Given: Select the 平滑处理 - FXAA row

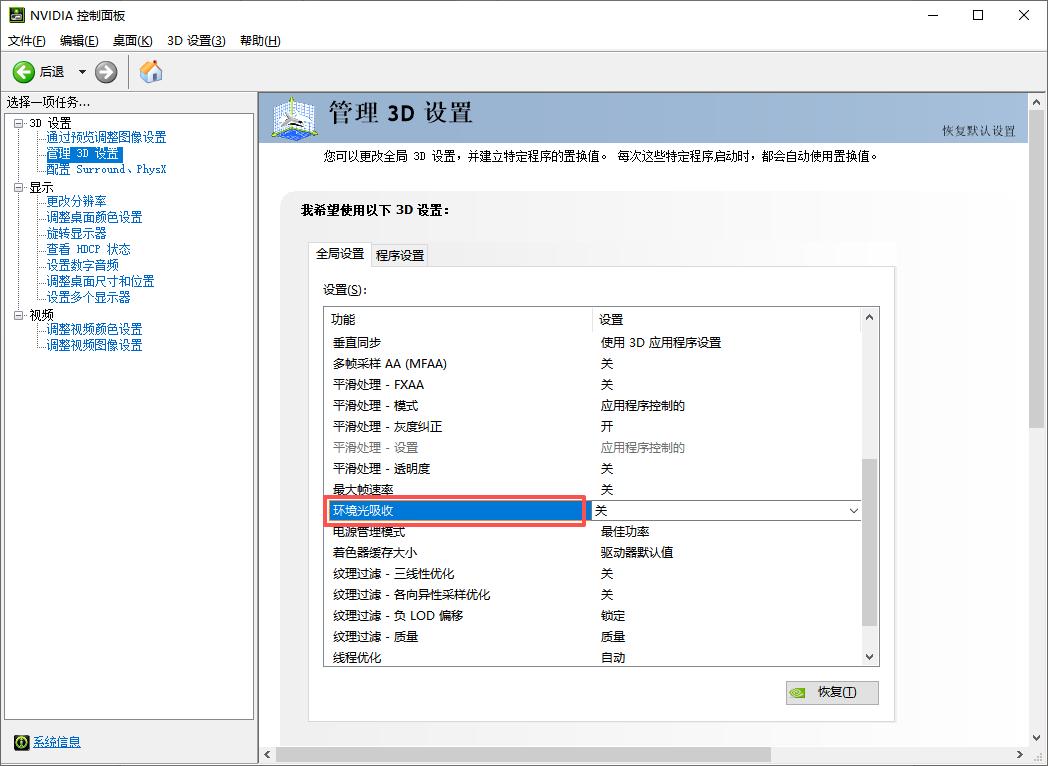Looking at the screenshot, I should coord(592,384).
